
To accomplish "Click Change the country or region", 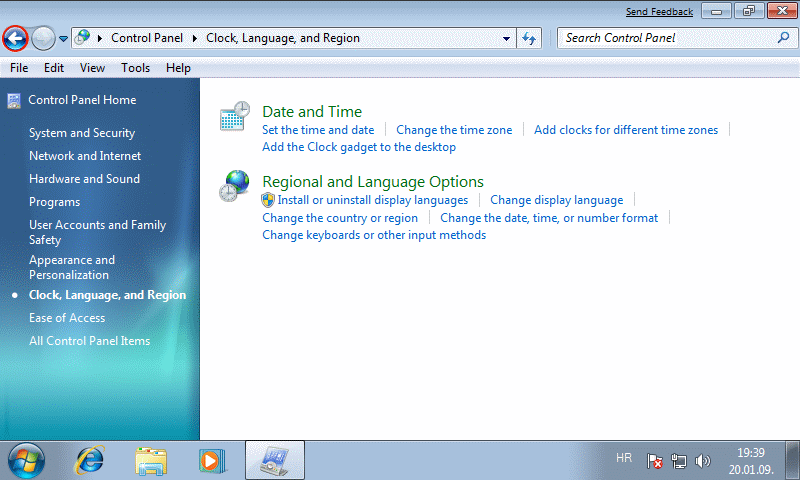I will (x=340, y=218).
